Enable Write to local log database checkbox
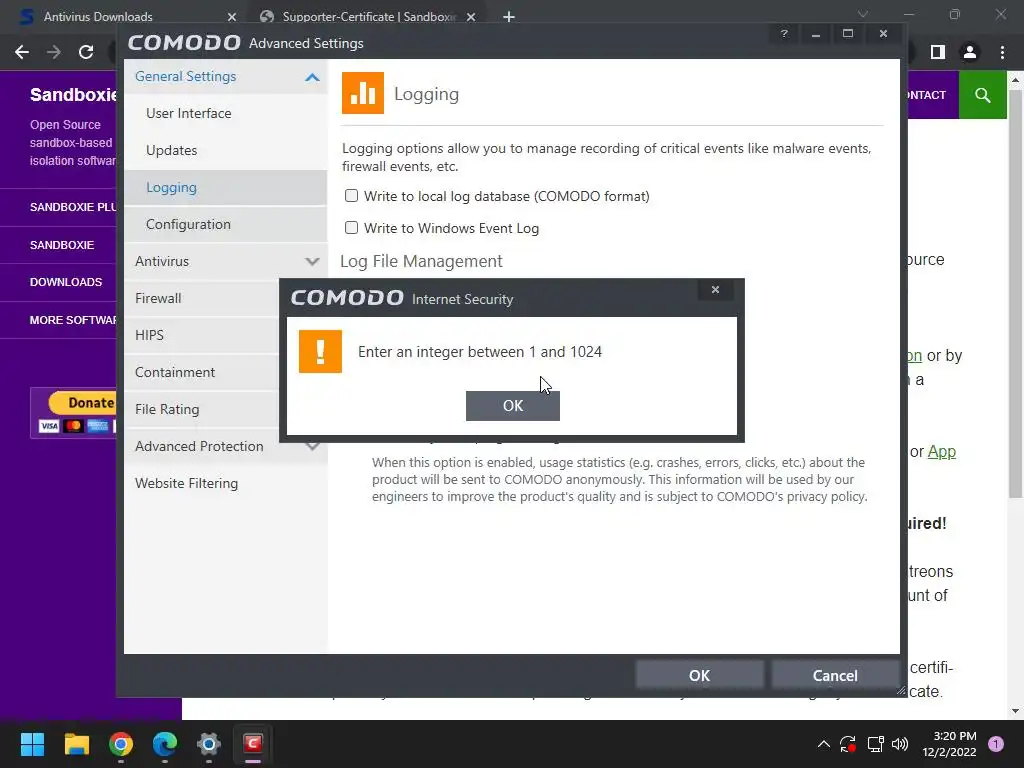 coord(351,196)
